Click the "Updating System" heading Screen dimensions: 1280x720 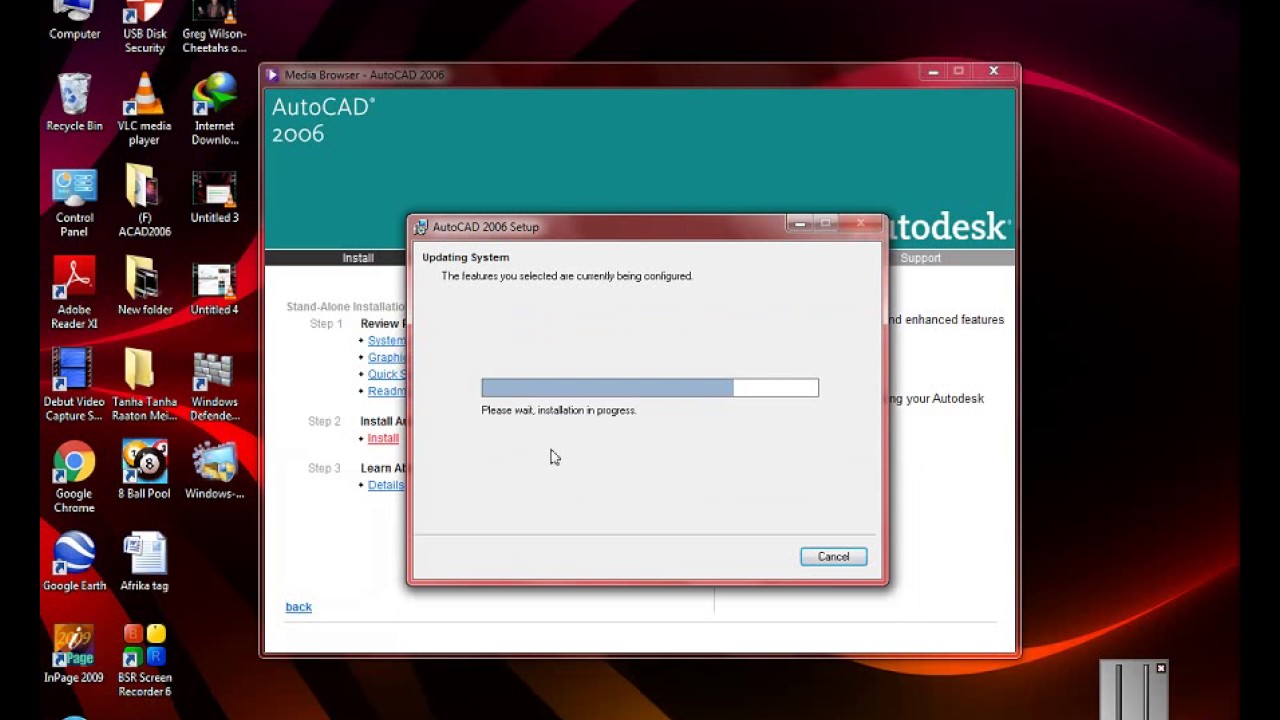pyautogui.click(x=465, y=257)
